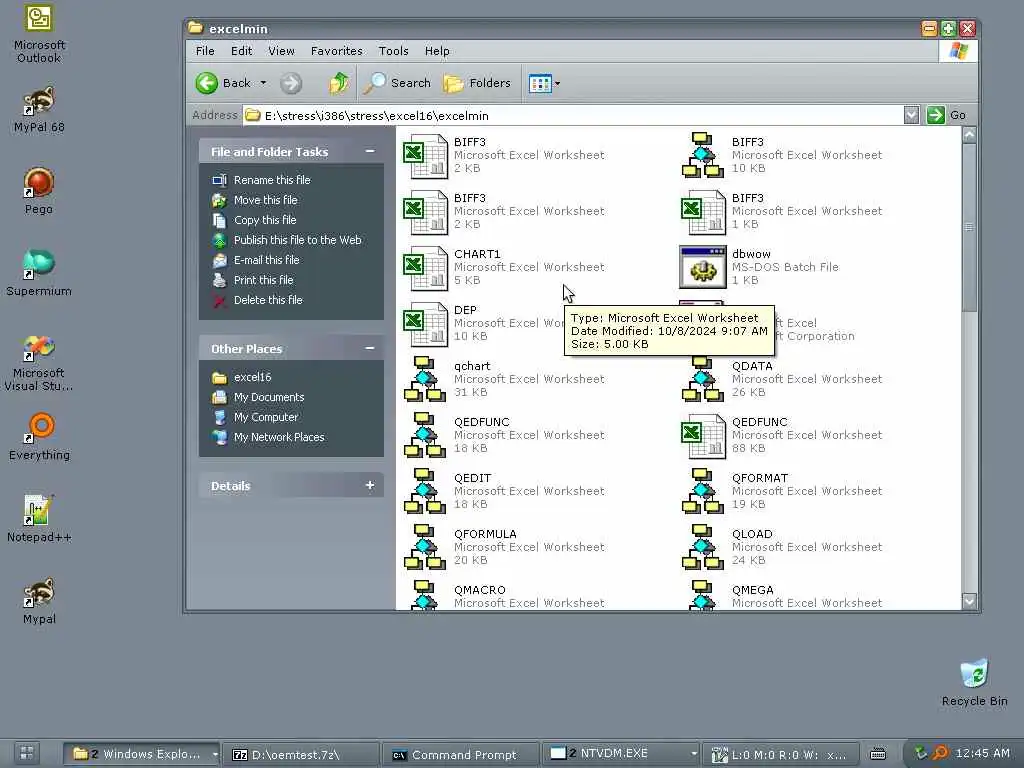Open the File menu
The height and width of the screenshot is (768, 1024).
click(205, 51)
